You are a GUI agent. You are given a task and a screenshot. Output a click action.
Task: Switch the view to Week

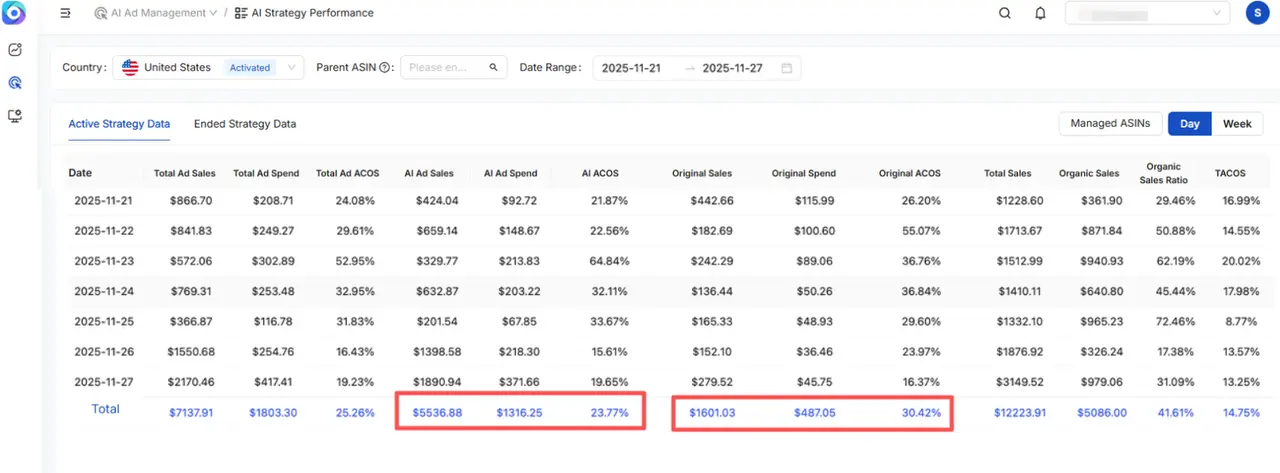[x=1237, y=124]
